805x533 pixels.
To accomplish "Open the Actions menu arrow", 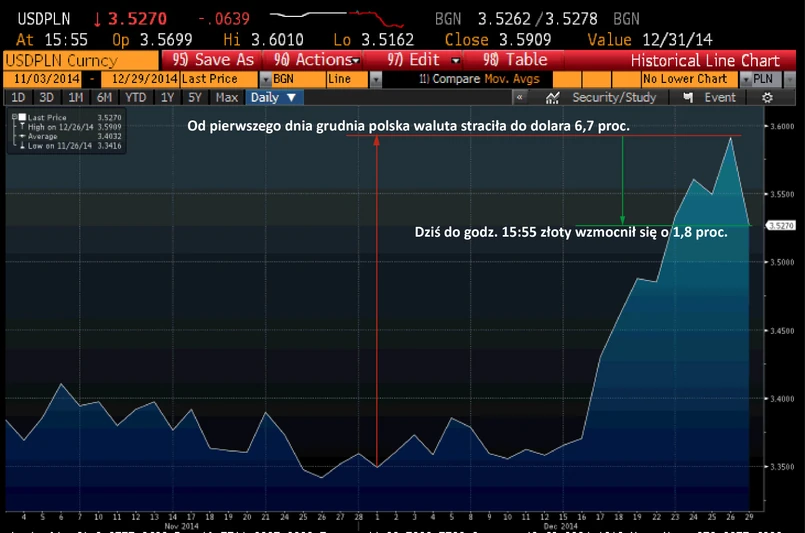I will point(355,61).
